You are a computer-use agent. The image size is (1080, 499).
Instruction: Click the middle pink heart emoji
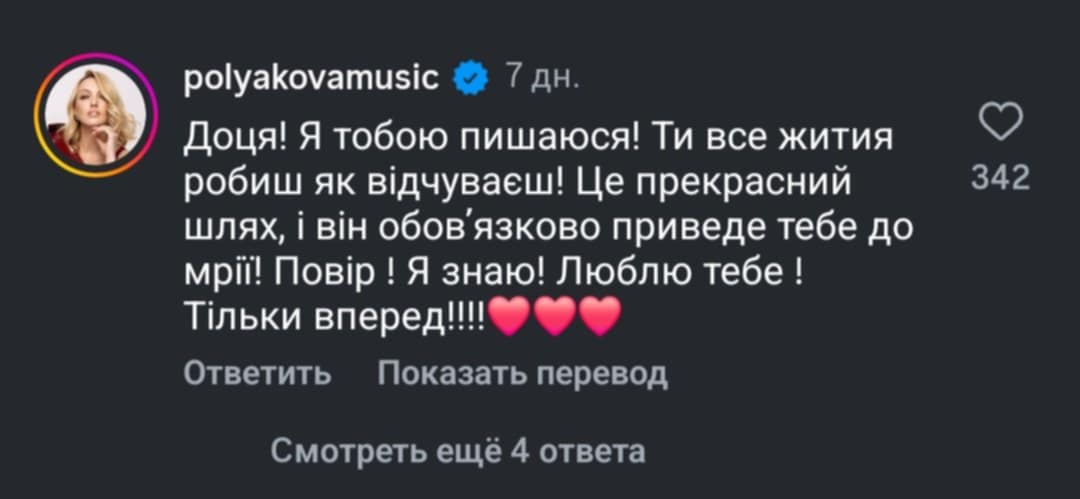coord(556,320)
